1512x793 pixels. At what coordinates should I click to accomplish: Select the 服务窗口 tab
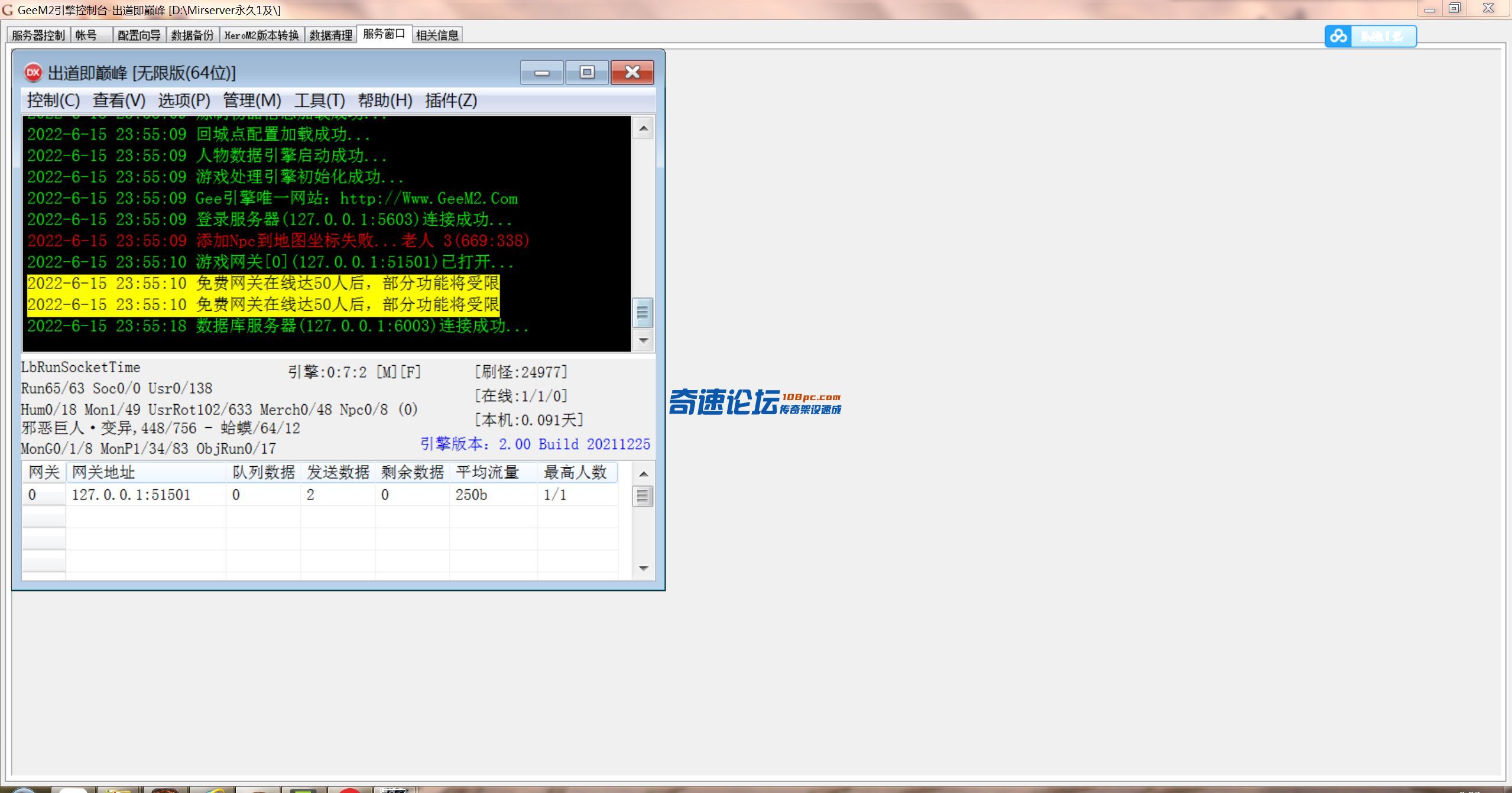[x=384, y=34]
